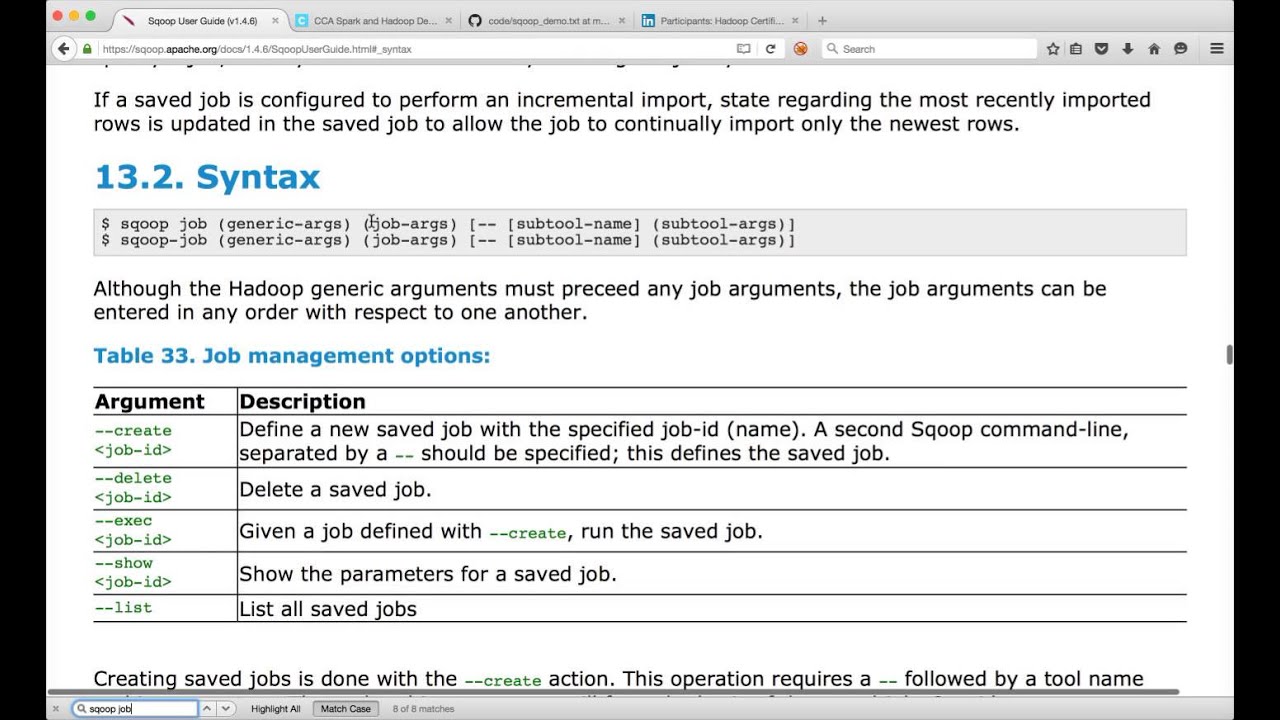
Task: Click the --create <job-id> argument cell
Action: pos(165,441)
